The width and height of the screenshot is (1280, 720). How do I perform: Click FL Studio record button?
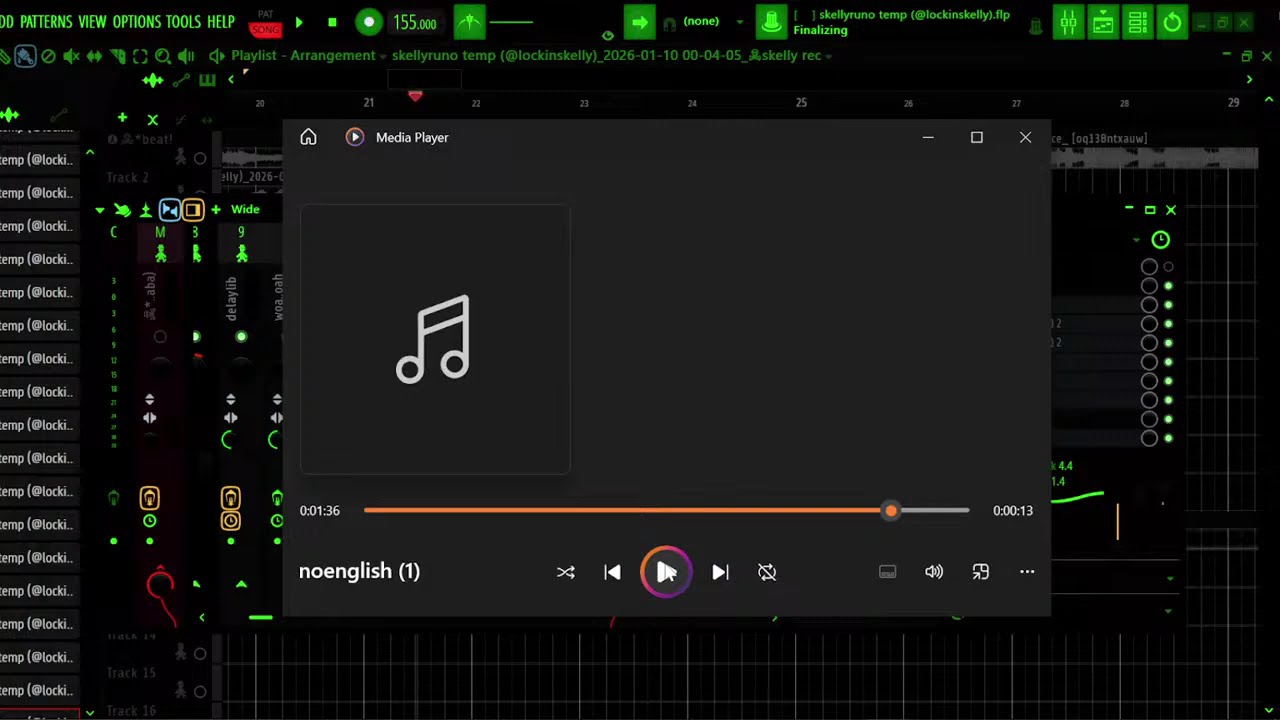369,22
